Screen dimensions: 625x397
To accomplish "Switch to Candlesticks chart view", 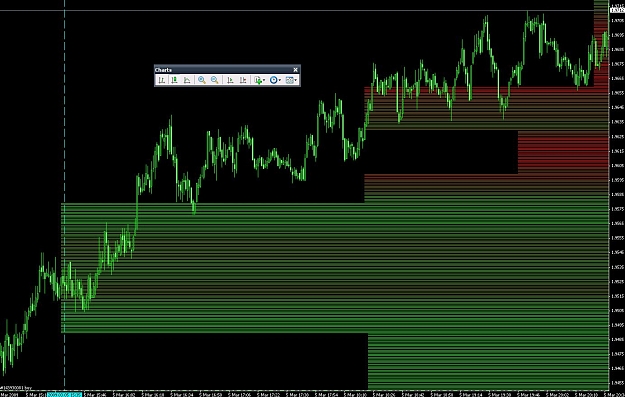I will click(174, 80).
